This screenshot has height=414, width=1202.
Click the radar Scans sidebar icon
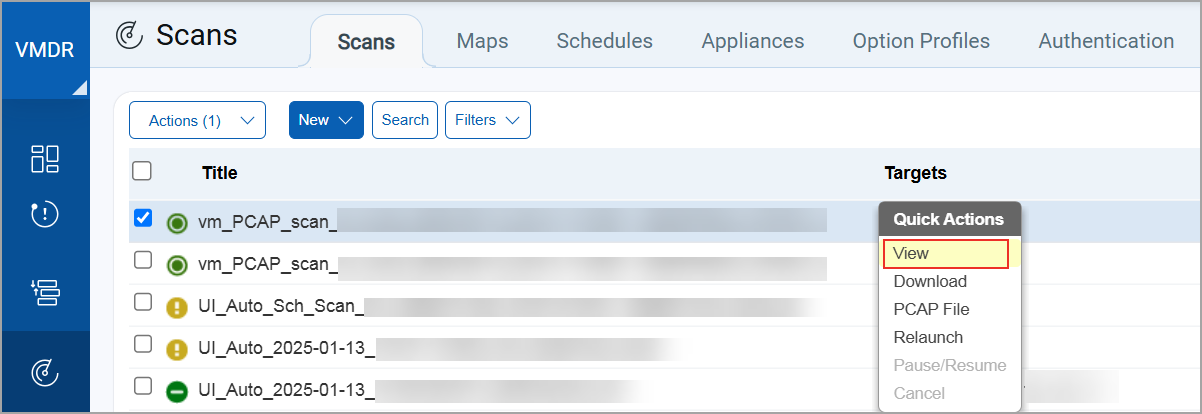[45, 373]
